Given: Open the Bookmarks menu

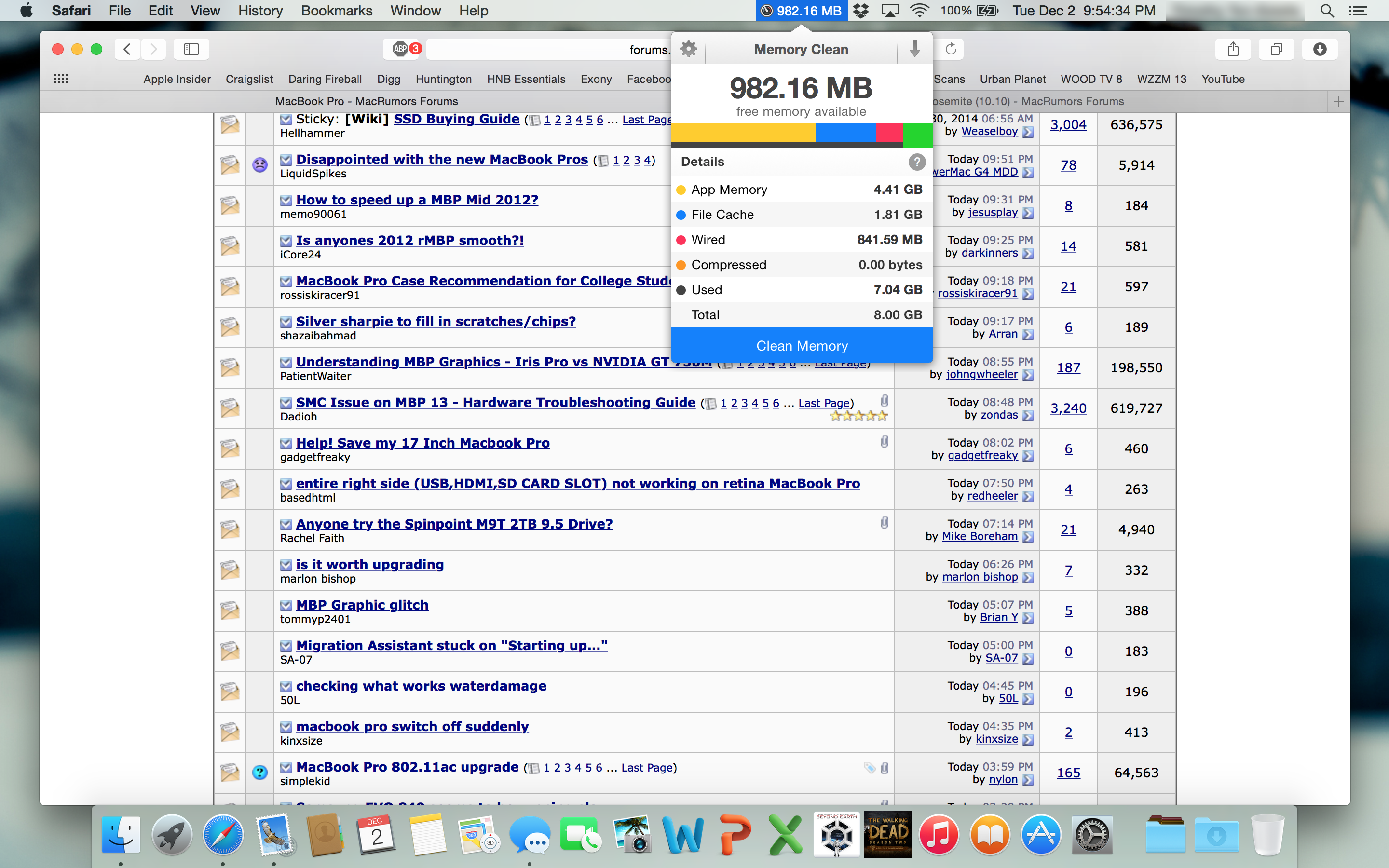Looking at the screenshot, I should pos(336,10).
